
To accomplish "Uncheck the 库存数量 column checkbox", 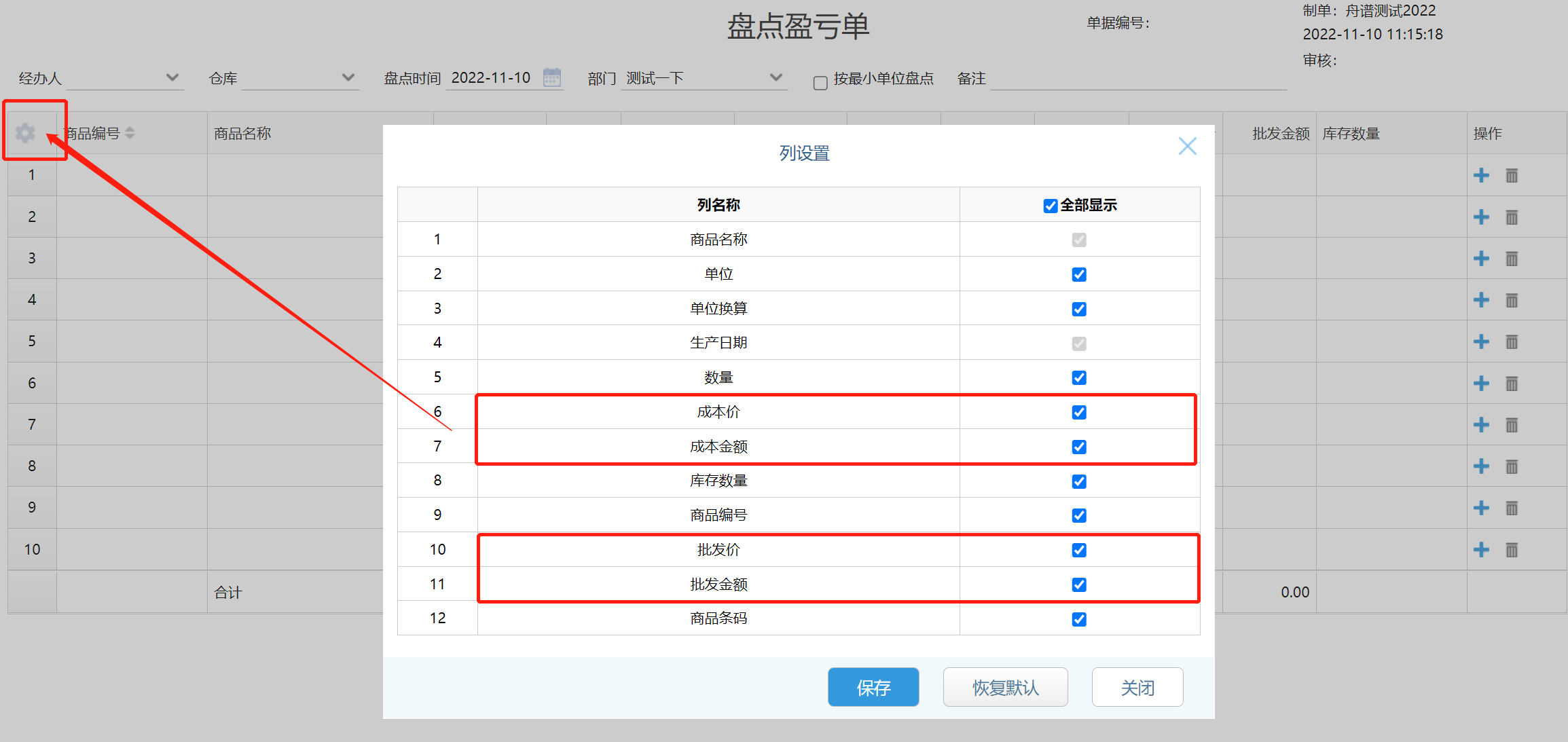I will (x=1079, y=481).
